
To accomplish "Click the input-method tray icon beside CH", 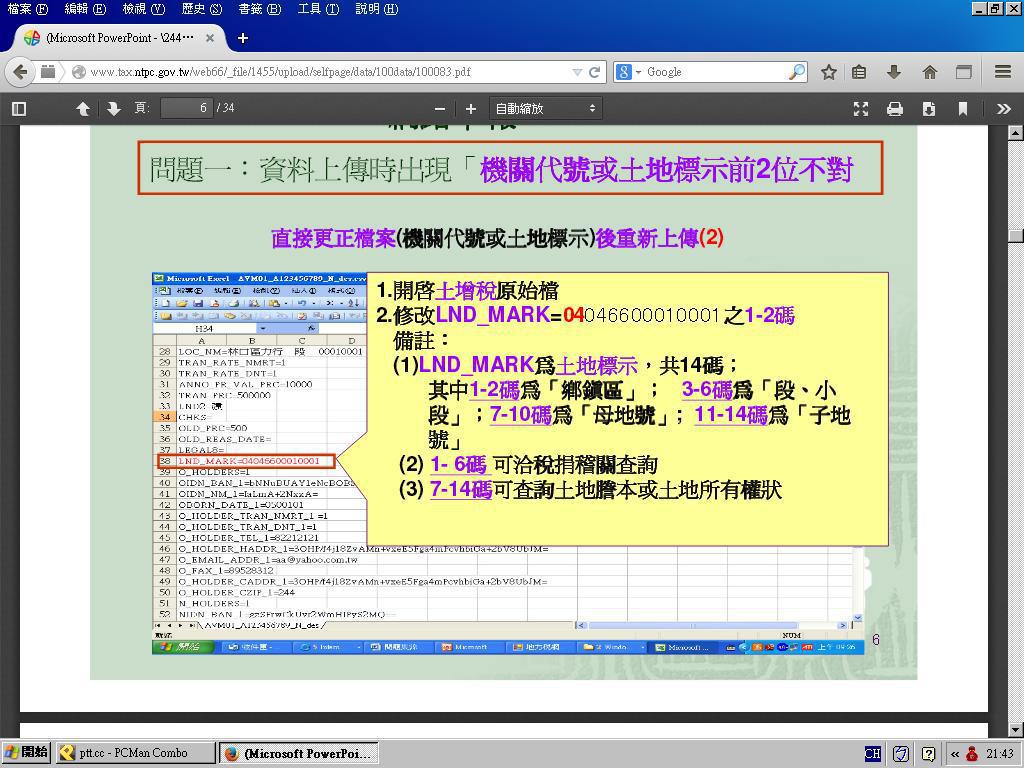I will 901,754.
